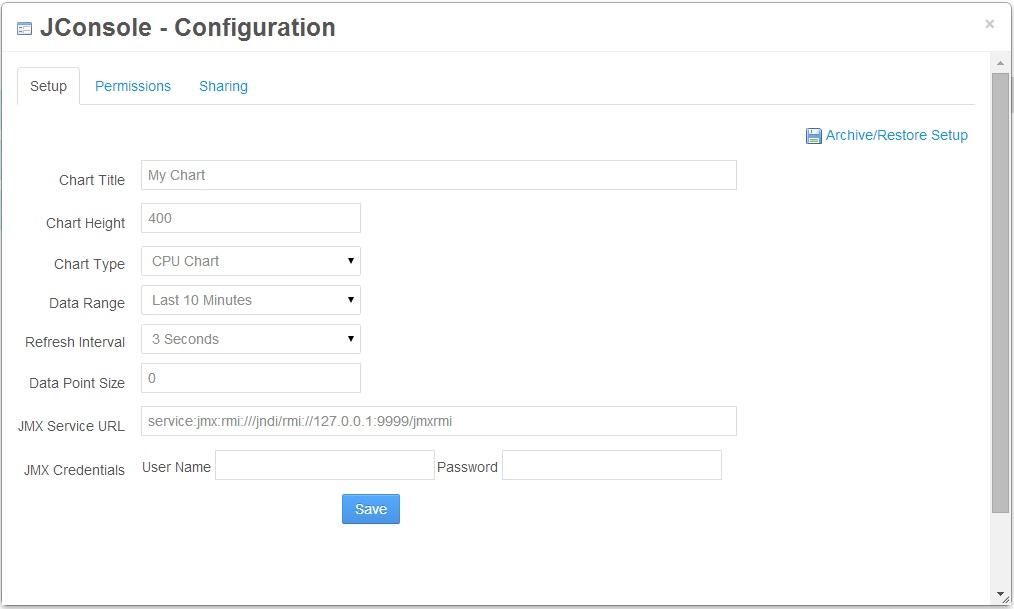
Task: Open the Data Range dropdown
Action: pos(250,300)
